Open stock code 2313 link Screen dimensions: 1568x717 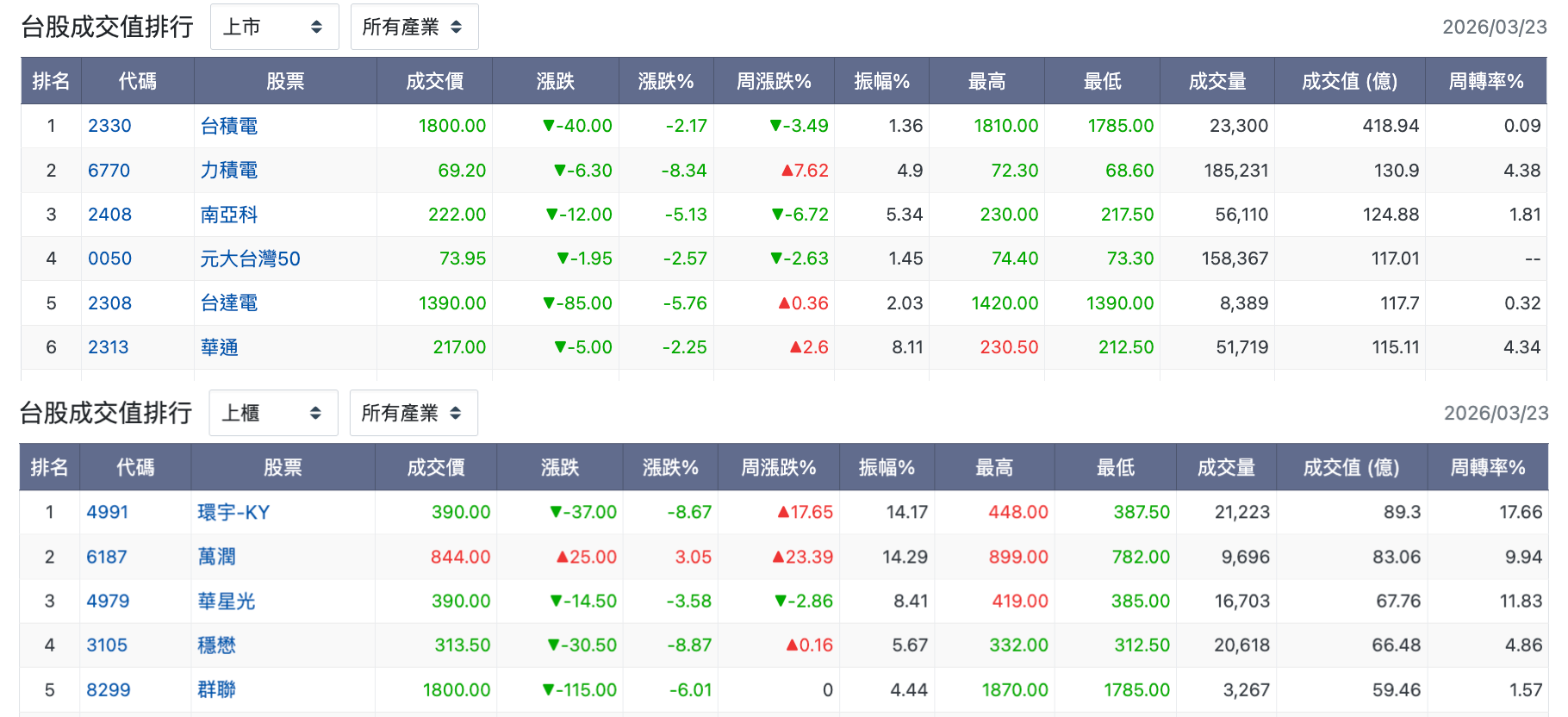pyautogui.click(x=108, y=347)
